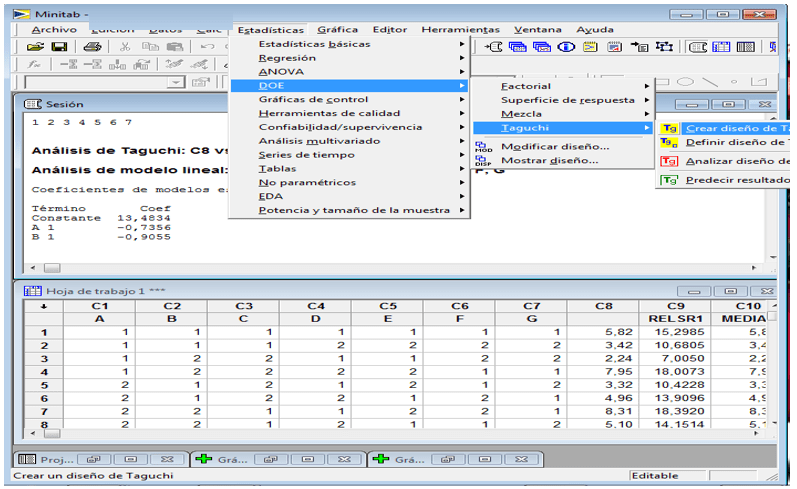Image resolution: width=797 pixels, height=489 pixels.
Task: Select Análisis multivariado menu item
Action: click(x=350, y=141)
